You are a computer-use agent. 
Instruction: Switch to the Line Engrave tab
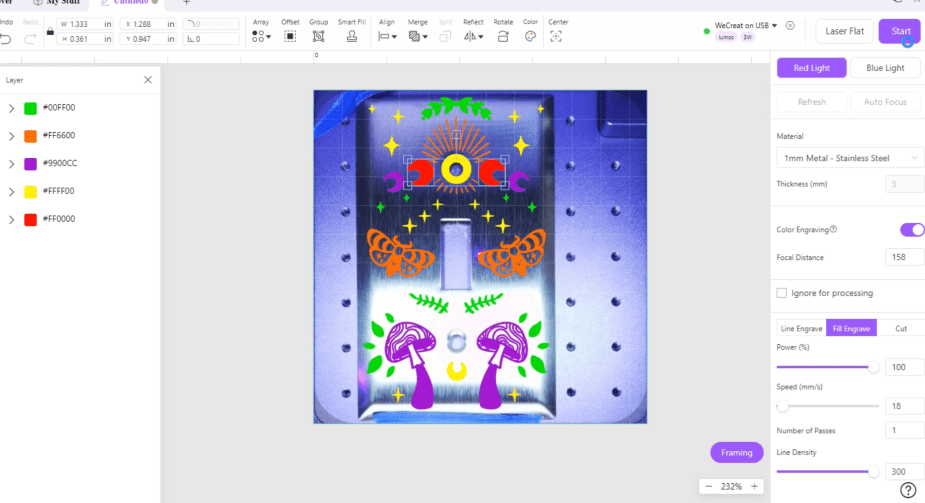[x=801, y=328]
